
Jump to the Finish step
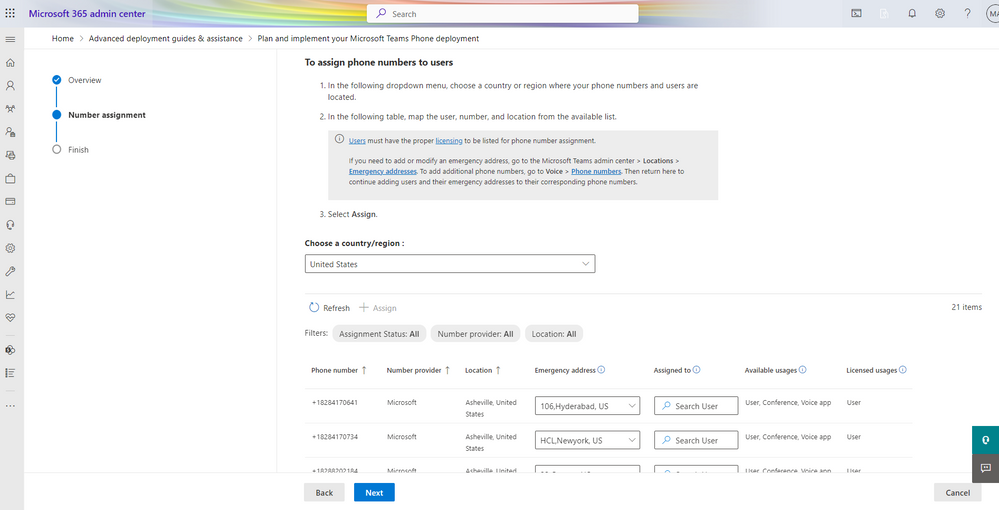[x=78, y=149]
